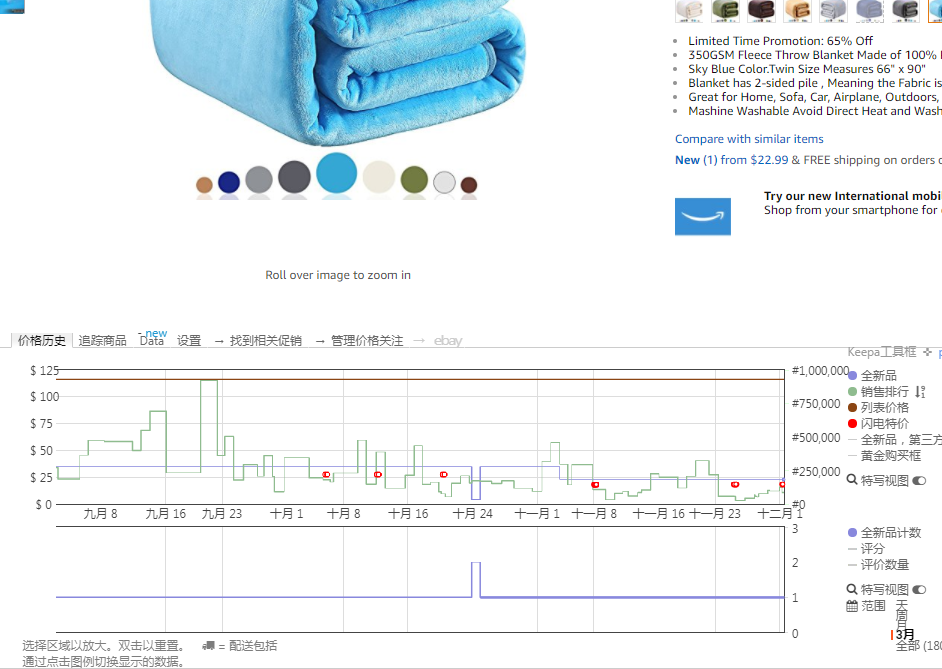Viewport: 942px width, 669px height.
Task: Click the dark brown blanket thumbnail
Action: pyautogui.click(x=761, y=11)
